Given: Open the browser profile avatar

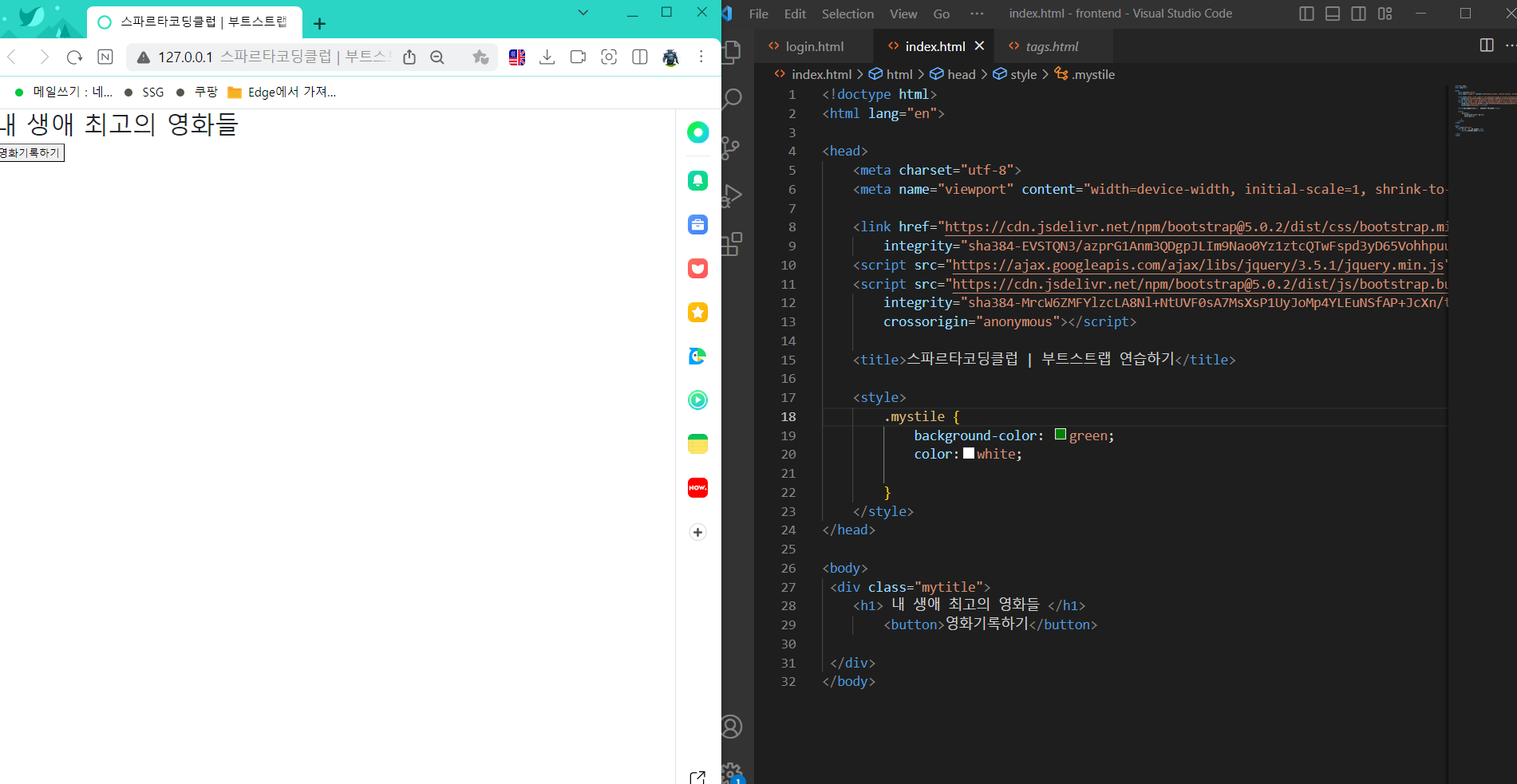Looking at the screenshot, I should [x=671, y=57].
